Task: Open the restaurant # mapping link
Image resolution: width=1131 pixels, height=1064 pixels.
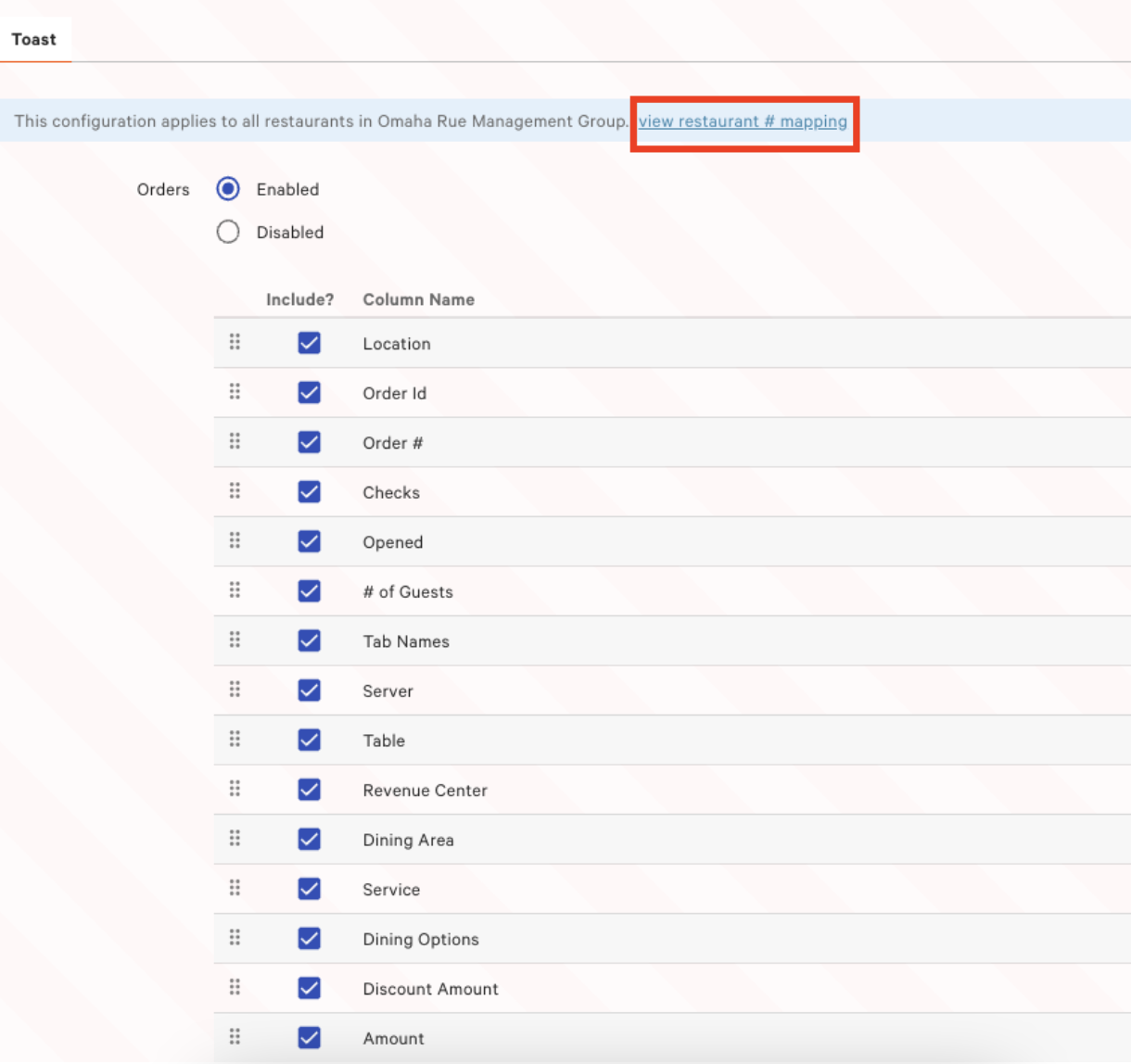Action: [743, 120]
